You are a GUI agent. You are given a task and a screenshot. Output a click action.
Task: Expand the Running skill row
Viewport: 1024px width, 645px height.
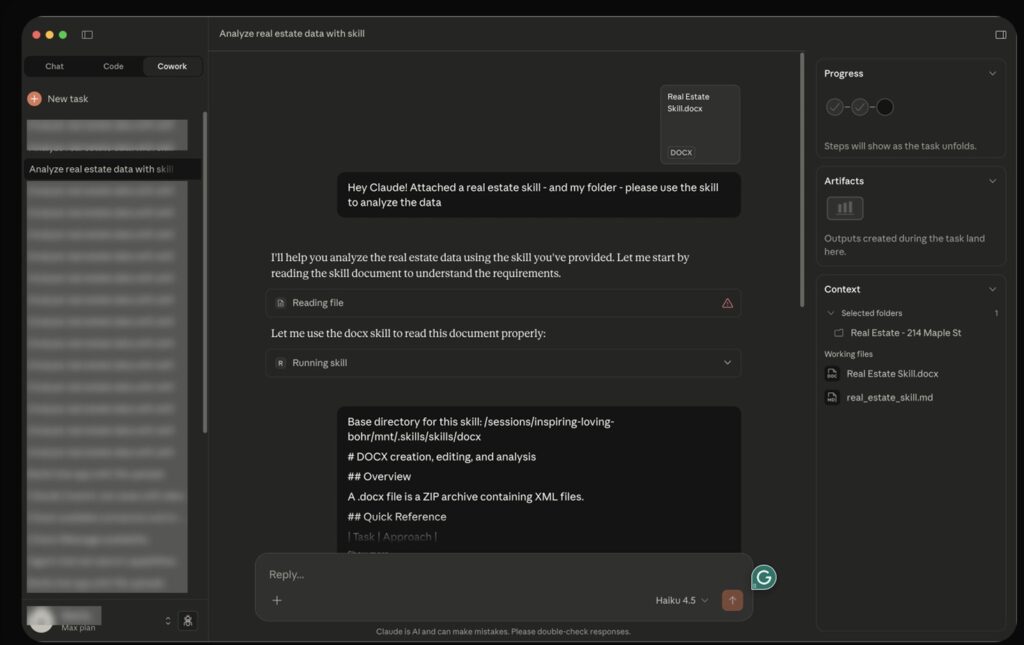(727, 363)
